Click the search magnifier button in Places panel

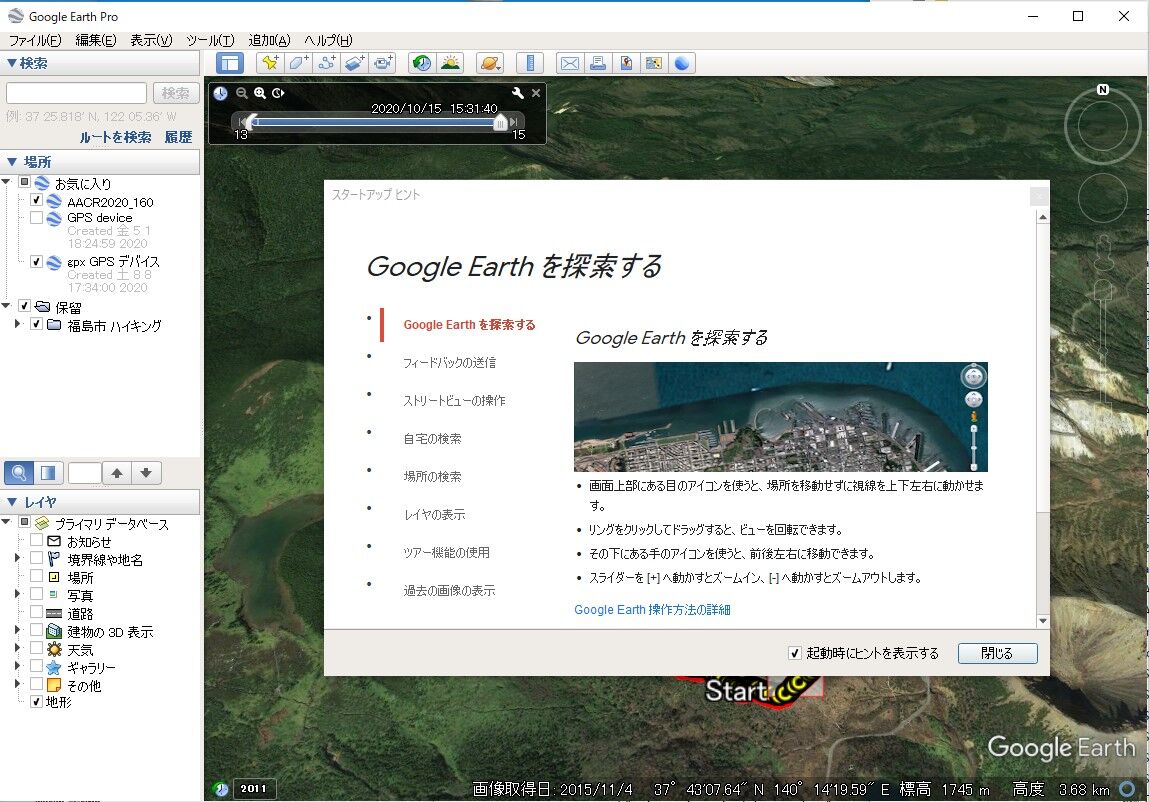tap(19, 473)
